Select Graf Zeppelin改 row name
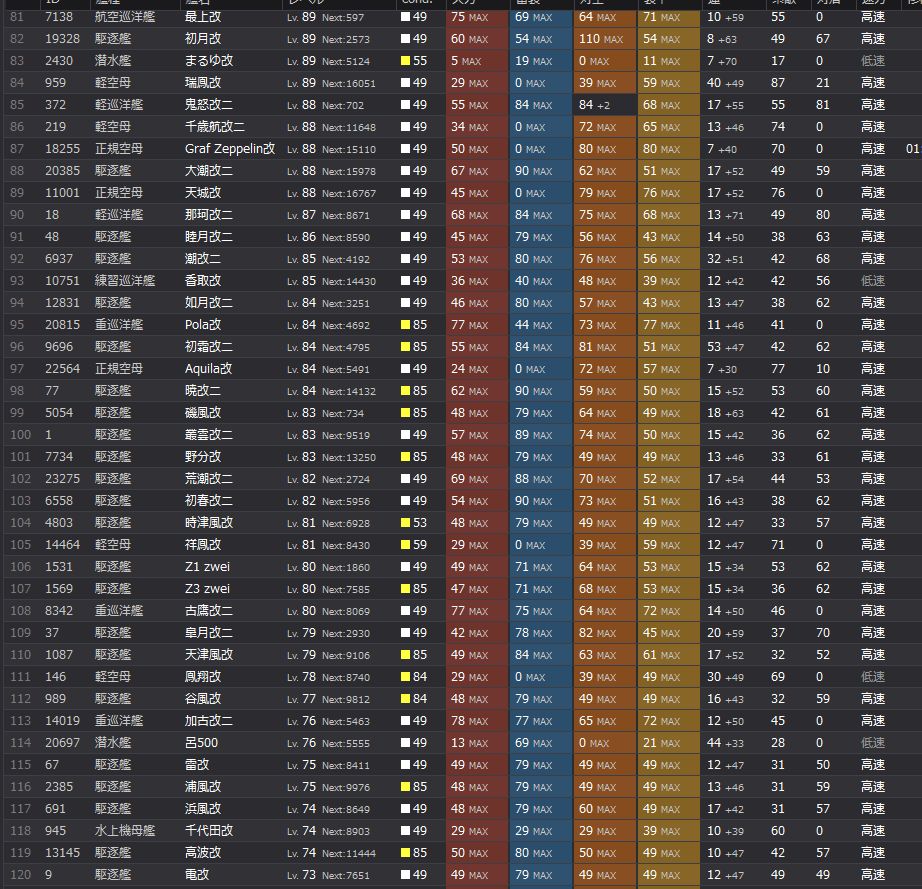The height and width of the screenshot is (889, 922). click(230, 149)
